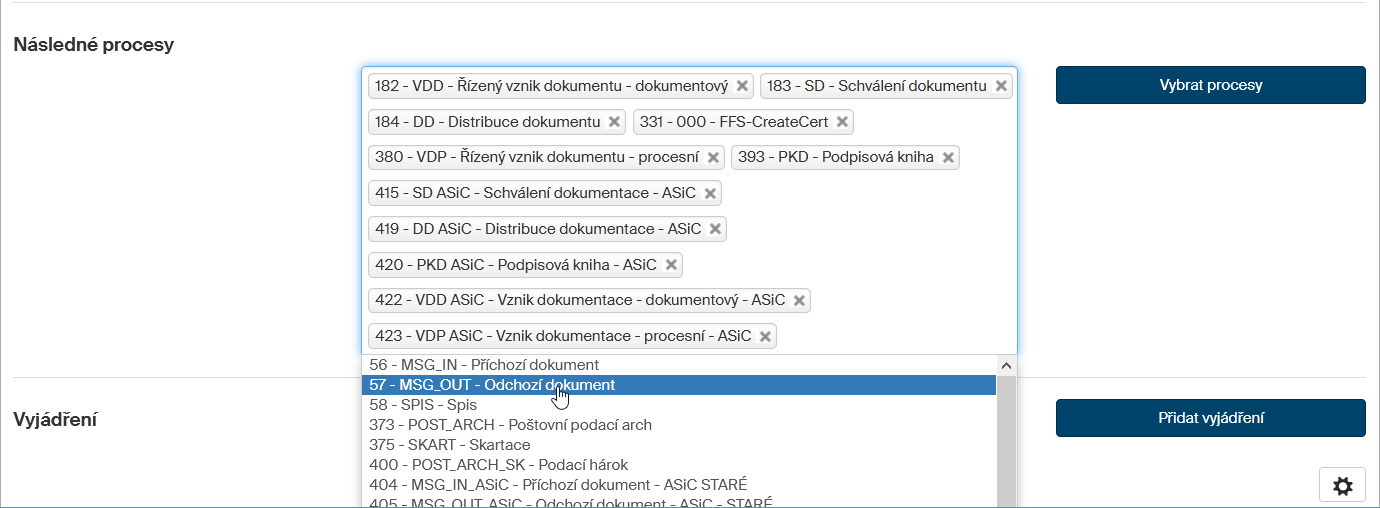Choose 57 - MSG_OUT Odchozí dokument option
This screenshot has width=1380, height=508.
click(x=492, y=385)
